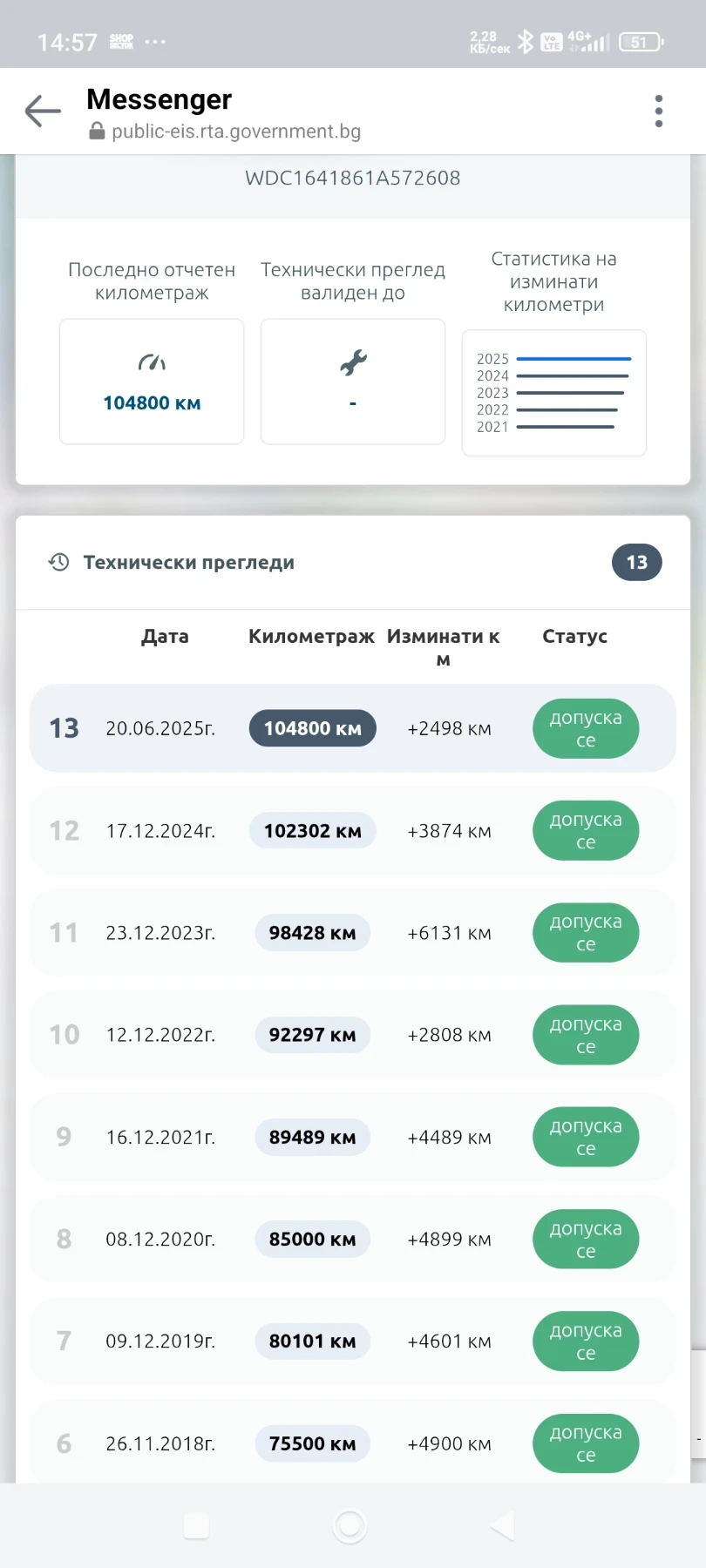706x1568 pixels.
Task: Tap the 13 inspections count badge
Action: [x=637, y=562]
